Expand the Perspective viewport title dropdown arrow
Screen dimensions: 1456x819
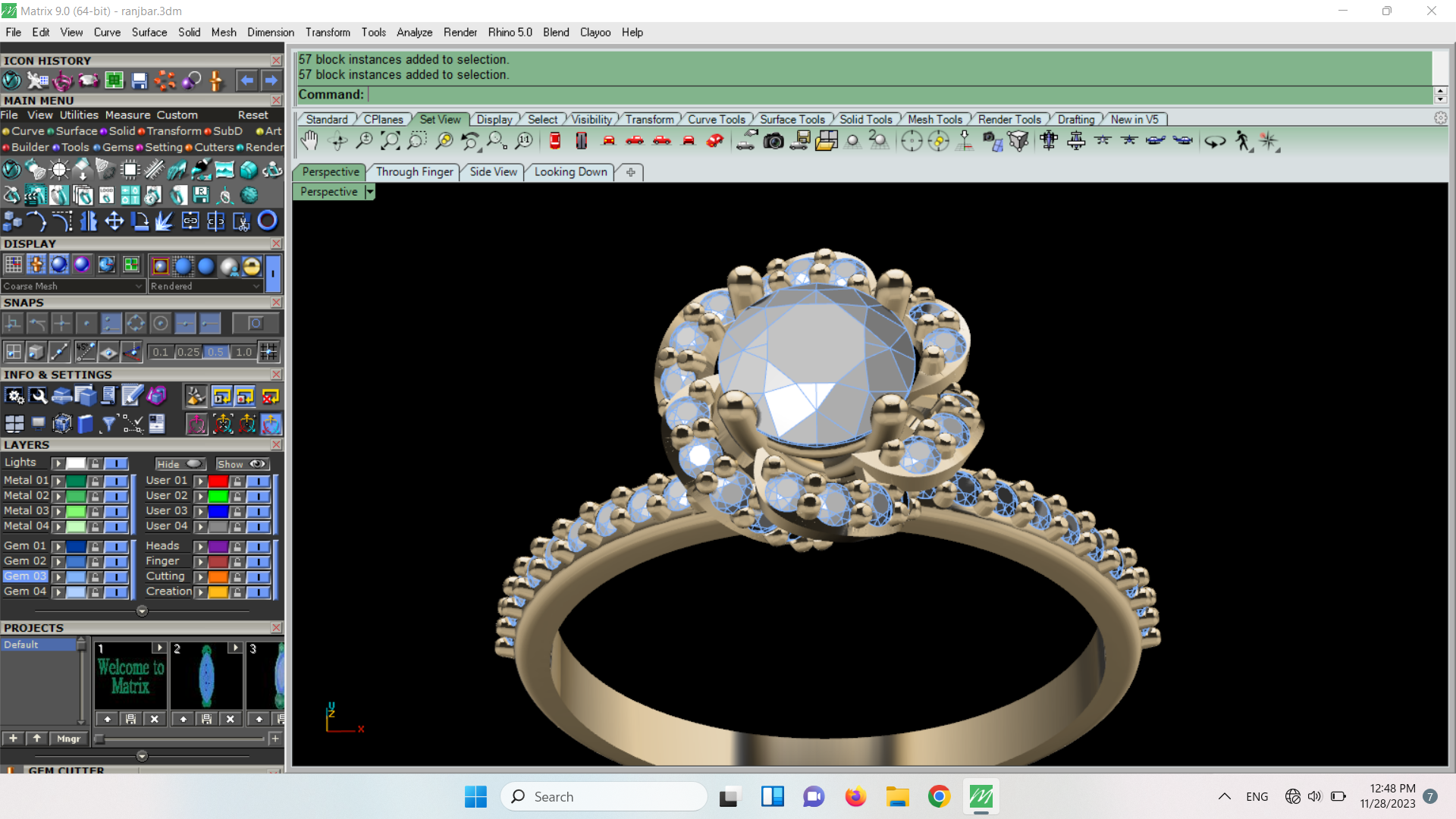tap(370, 192)
